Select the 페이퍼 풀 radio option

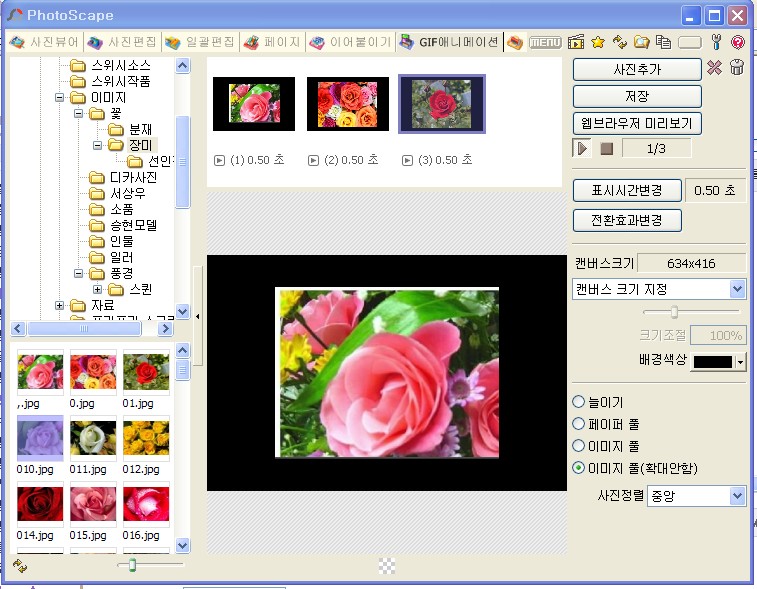(x=578, y=424)
